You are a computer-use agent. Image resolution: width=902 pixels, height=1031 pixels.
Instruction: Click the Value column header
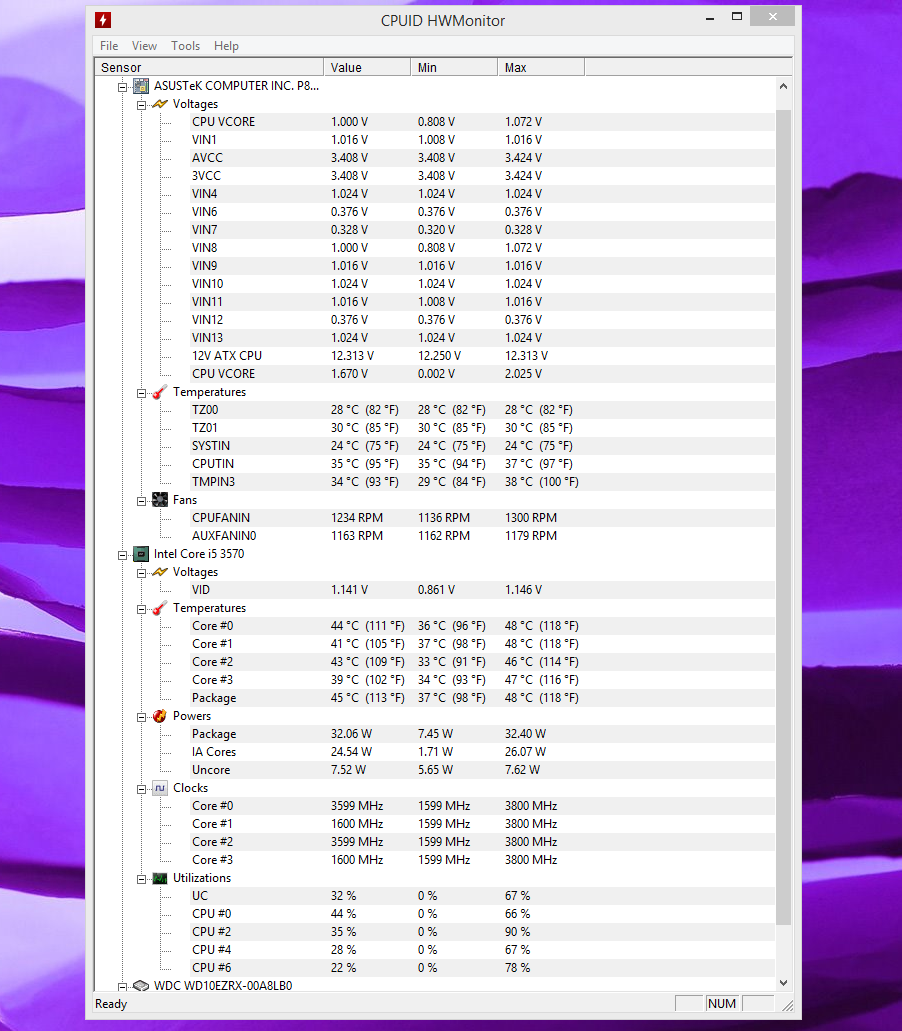[367, 67]
